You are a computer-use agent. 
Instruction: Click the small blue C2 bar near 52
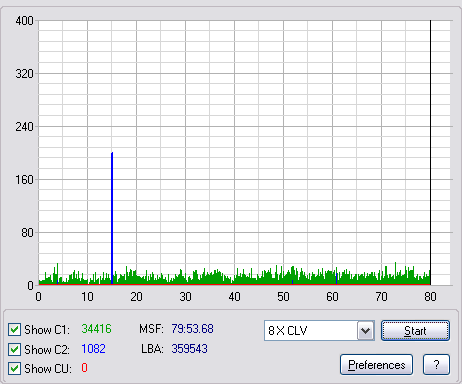point(292,282)
